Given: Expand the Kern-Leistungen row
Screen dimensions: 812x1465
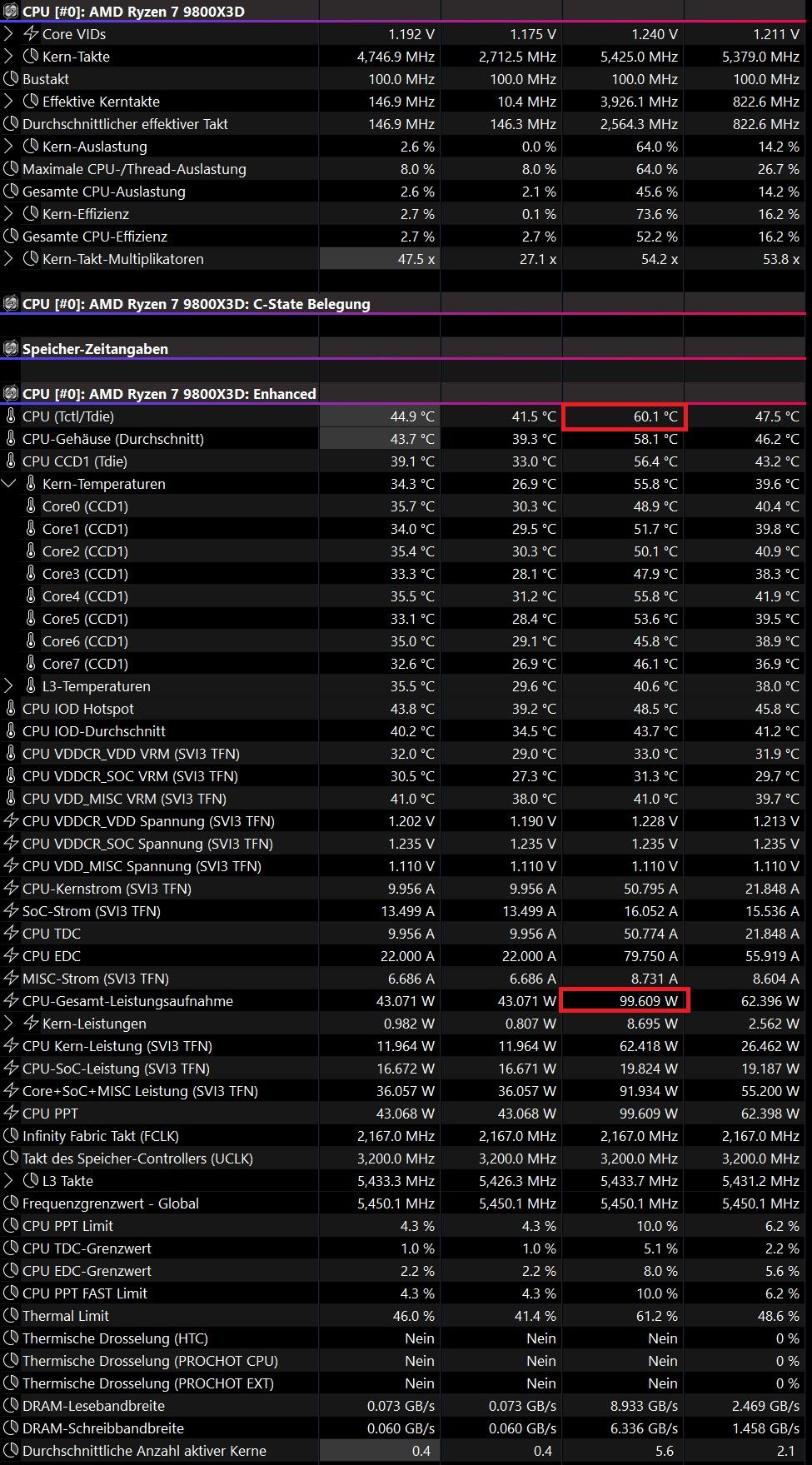Looking at the screenshot, I should pyautogui.click(x=9, y=1024).
